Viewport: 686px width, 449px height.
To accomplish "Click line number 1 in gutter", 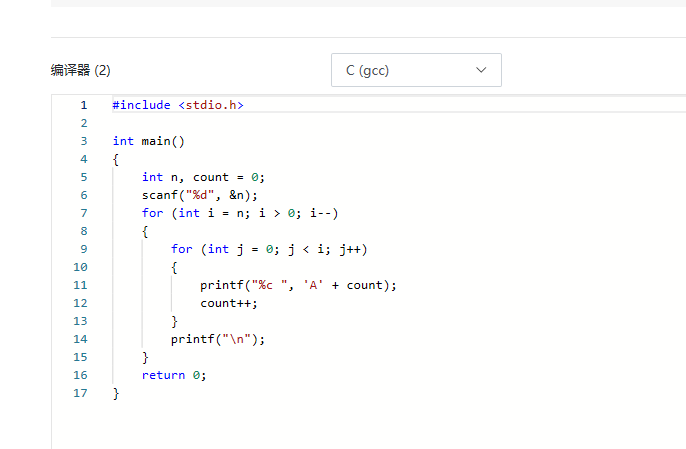I will click(84, 105).
